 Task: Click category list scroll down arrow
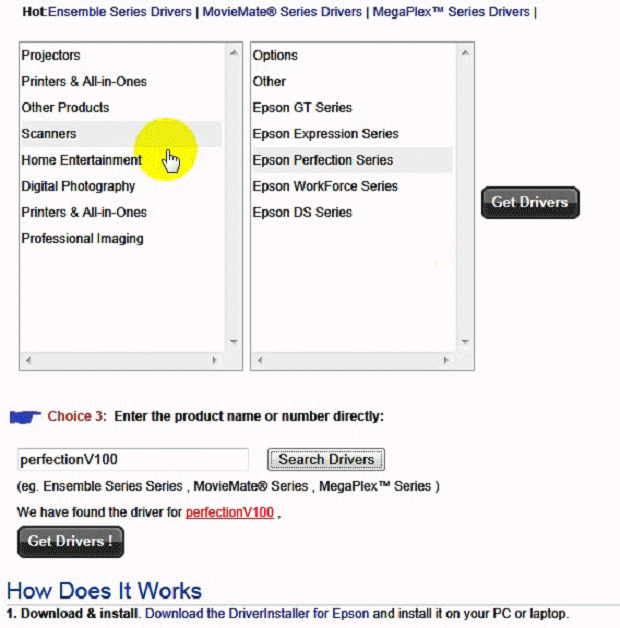coord(234,342)
